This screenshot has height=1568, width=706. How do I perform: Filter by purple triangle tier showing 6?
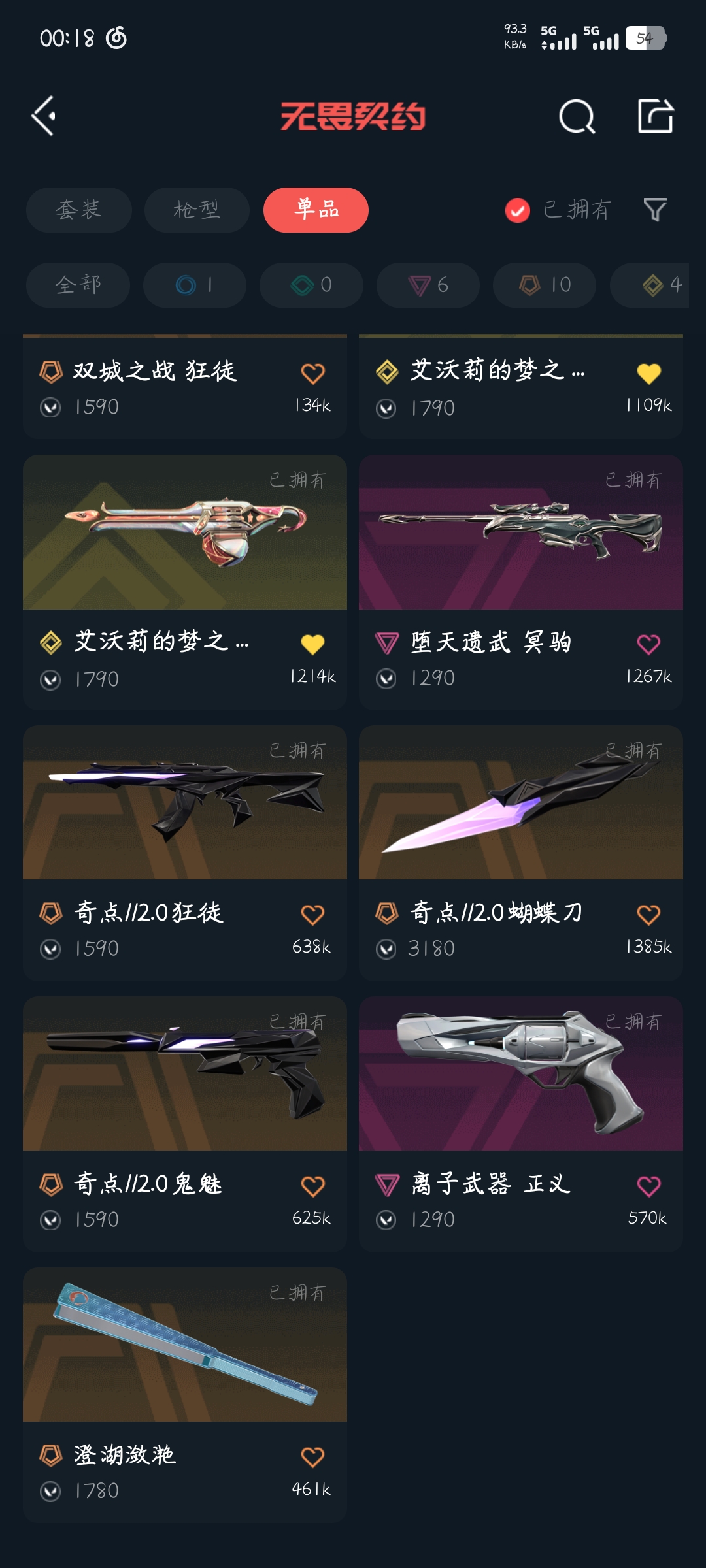(428, 285)
